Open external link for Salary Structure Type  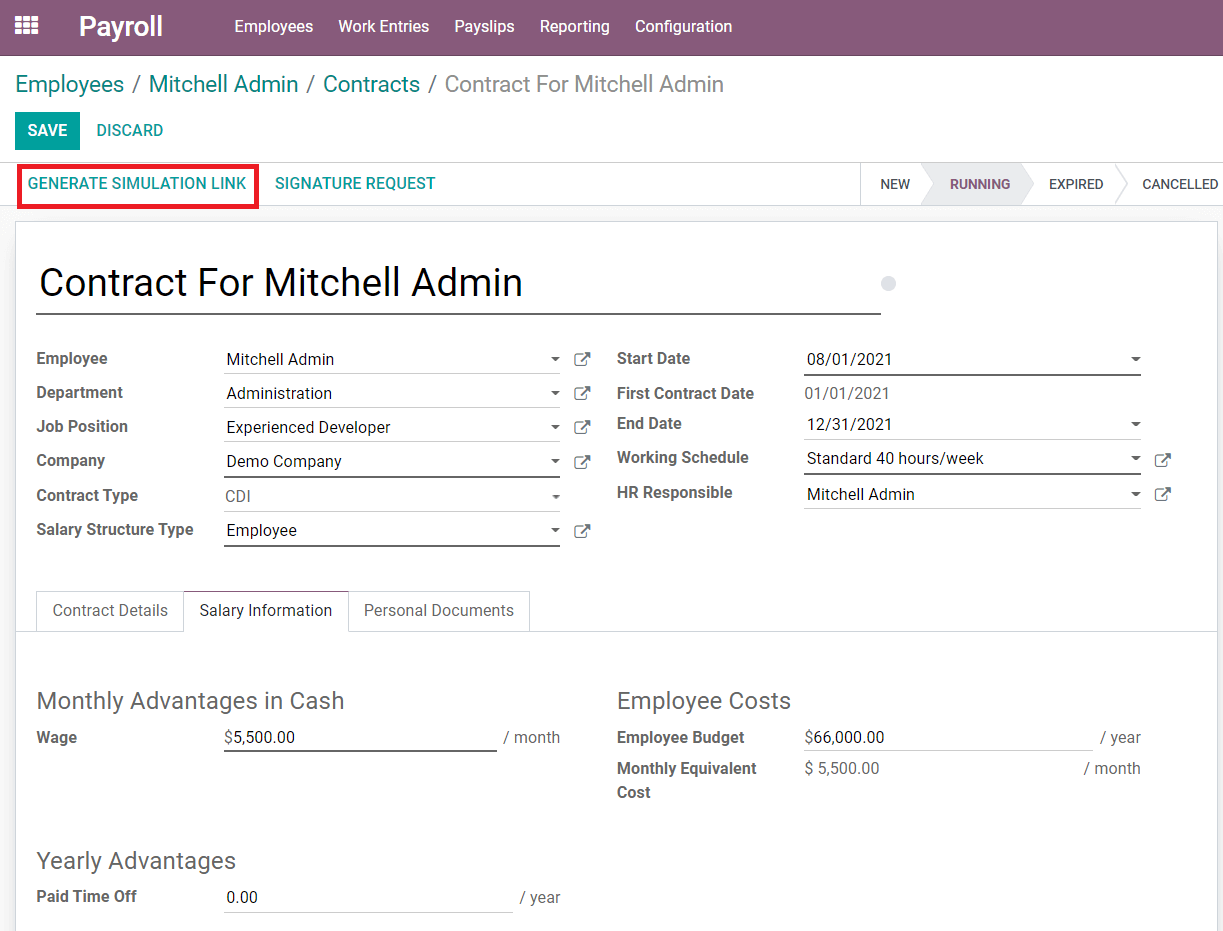tap(582, 531)
